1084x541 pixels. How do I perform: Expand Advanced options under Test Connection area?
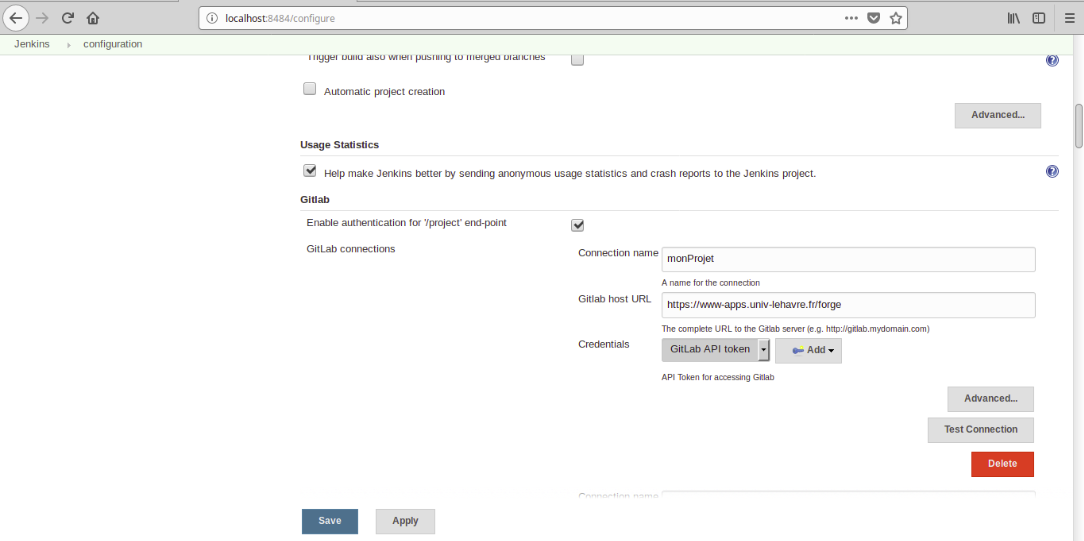click(990, 399)
